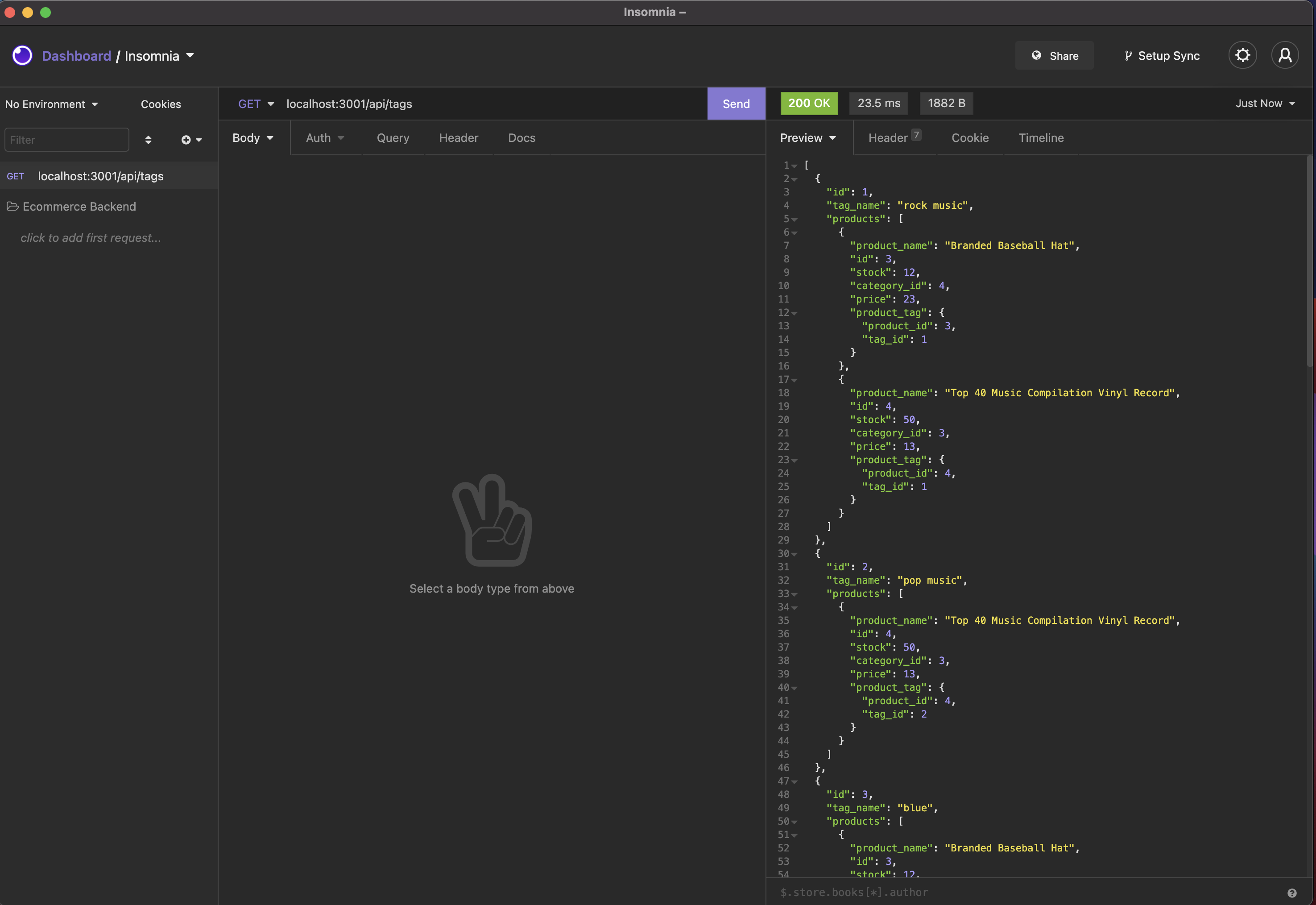Open the user account icon

coord(1285,56)
